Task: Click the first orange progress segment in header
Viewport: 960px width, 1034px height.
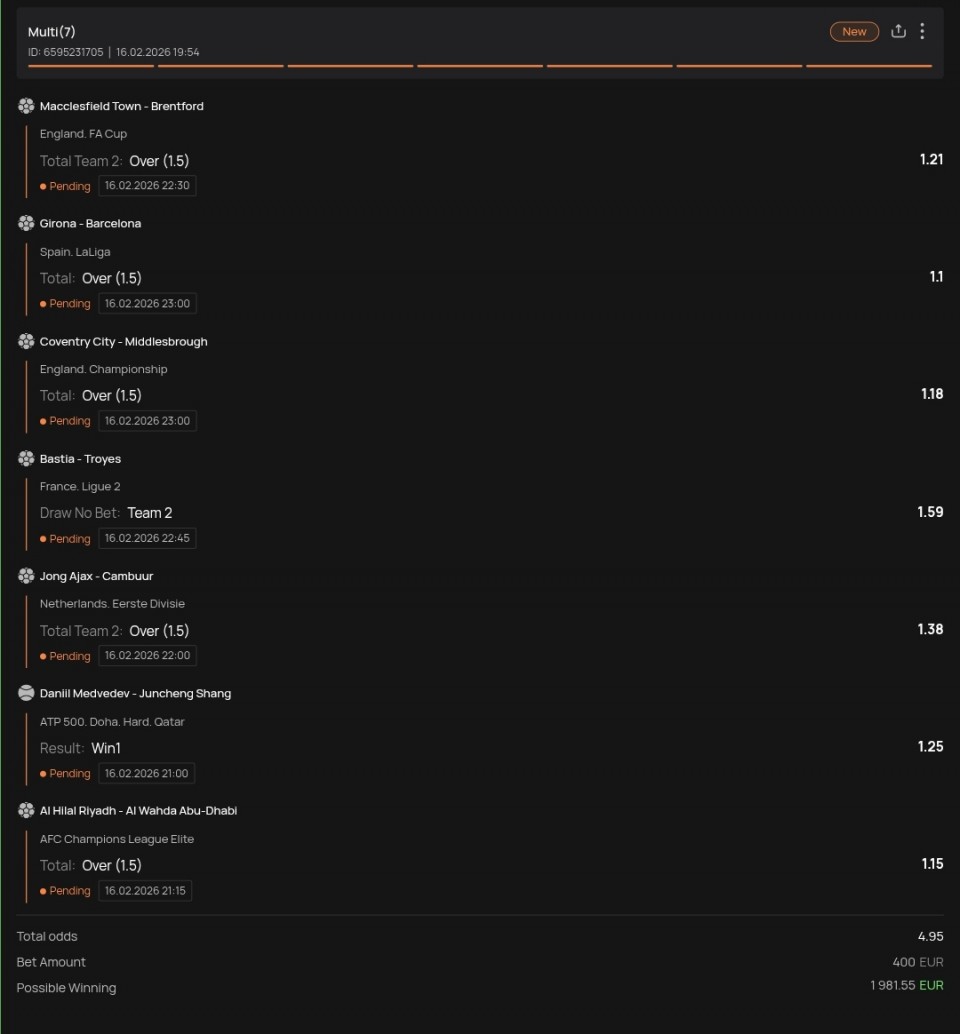Action: tap(91, 66)
